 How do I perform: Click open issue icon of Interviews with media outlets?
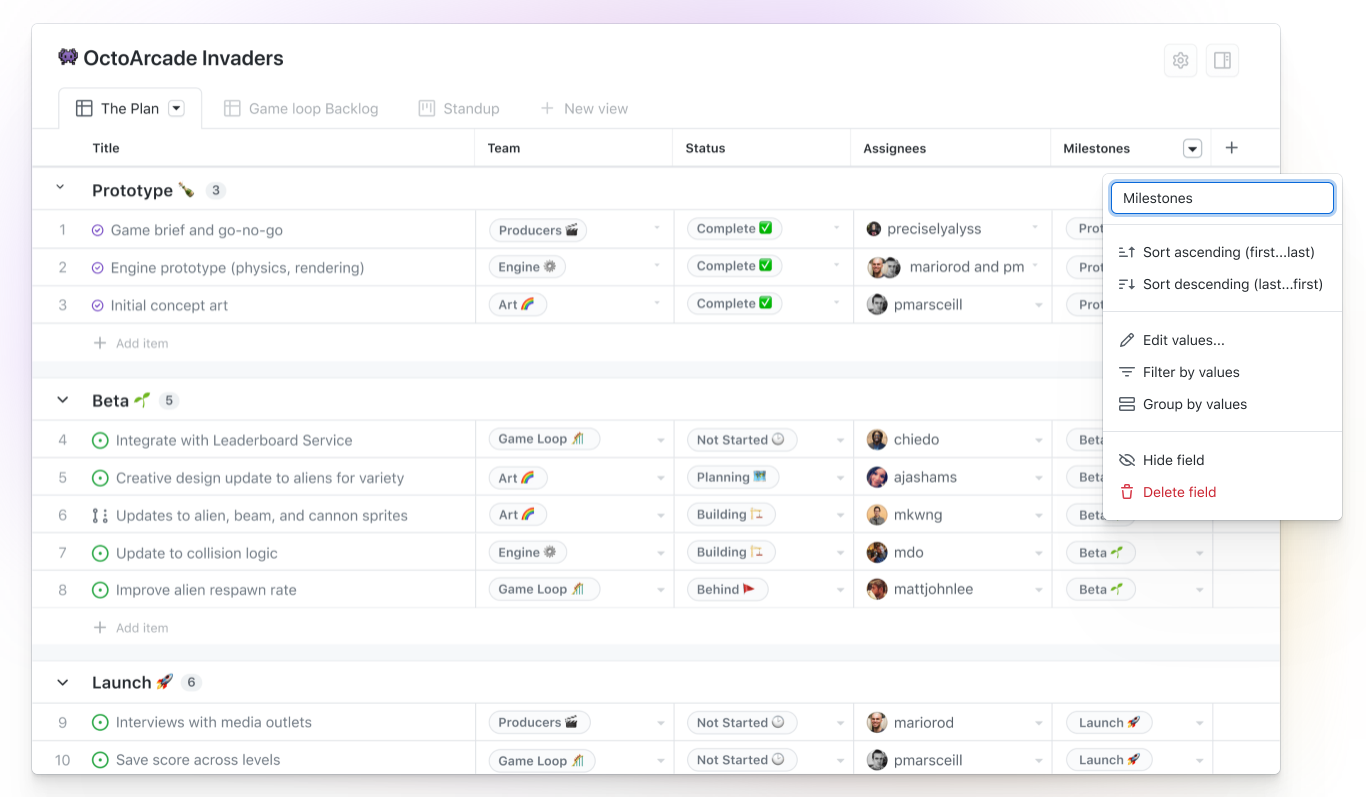tap(100, 722)
